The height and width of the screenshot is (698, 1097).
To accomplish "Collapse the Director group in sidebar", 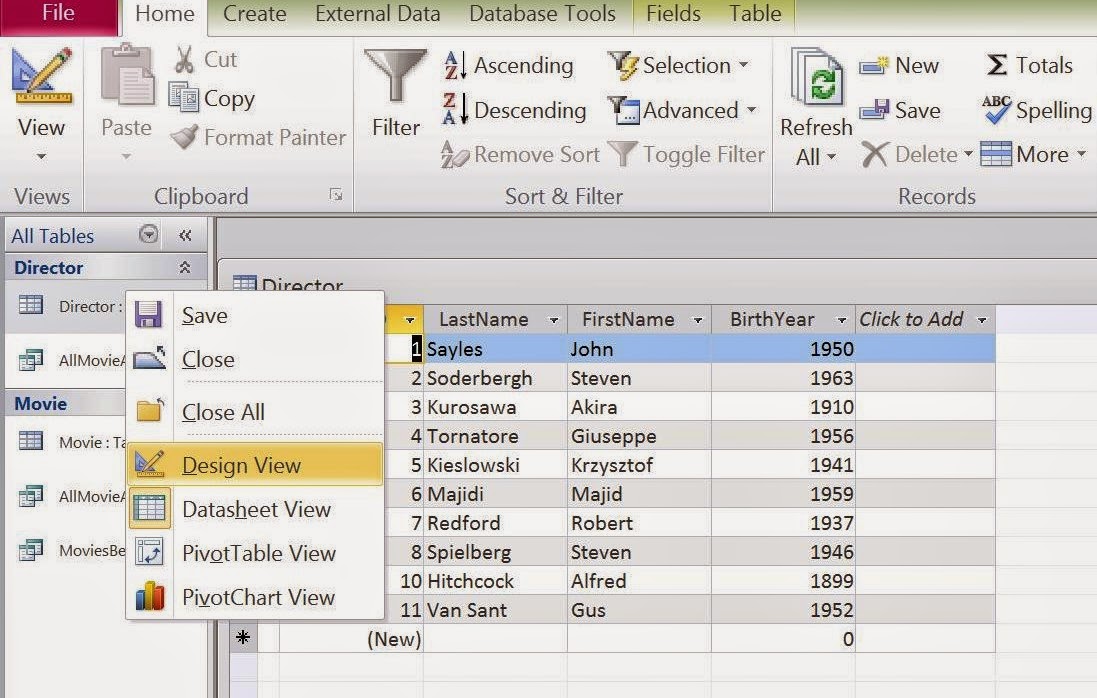I will coord(187,267).
